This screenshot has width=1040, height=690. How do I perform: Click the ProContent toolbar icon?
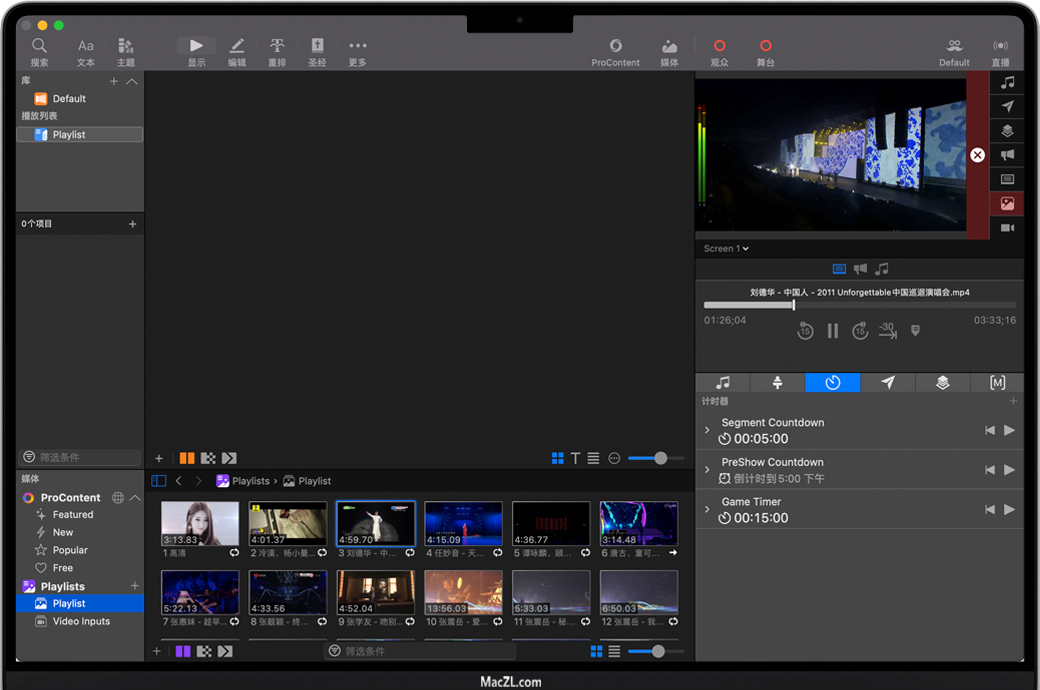[x=615, y=46]
